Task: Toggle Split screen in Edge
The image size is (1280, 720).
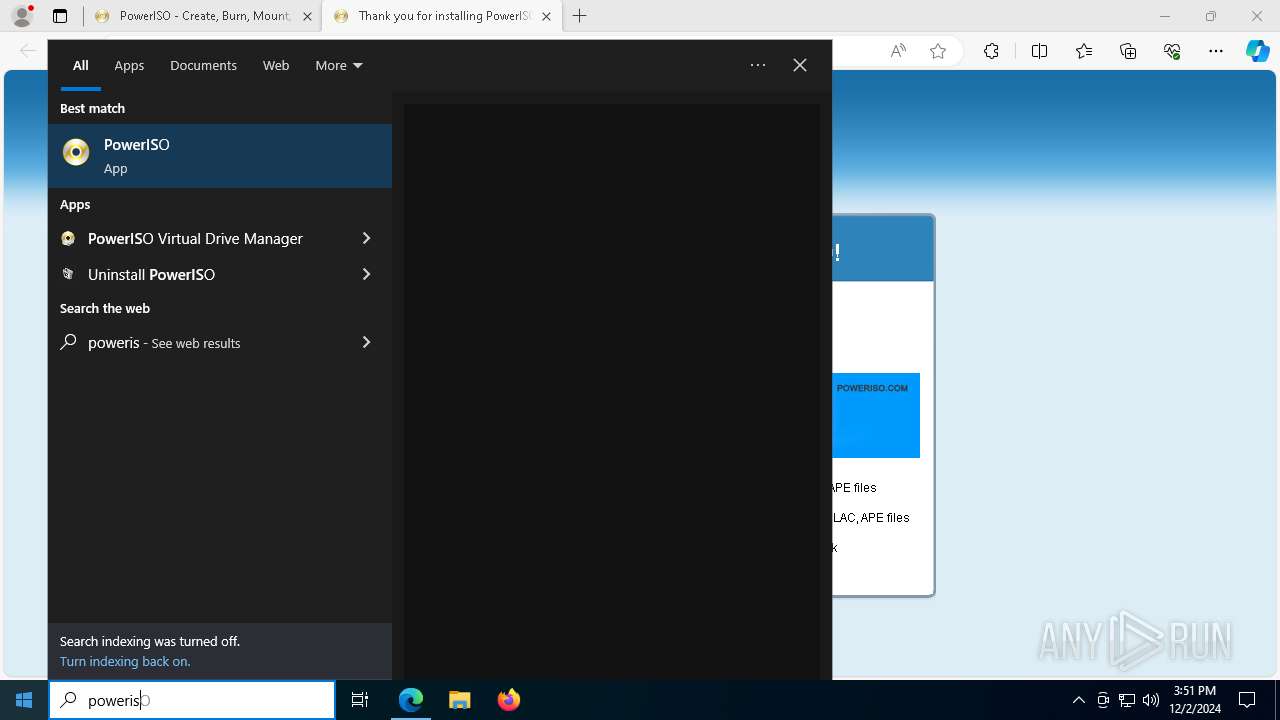Action: coord(1039,51)
